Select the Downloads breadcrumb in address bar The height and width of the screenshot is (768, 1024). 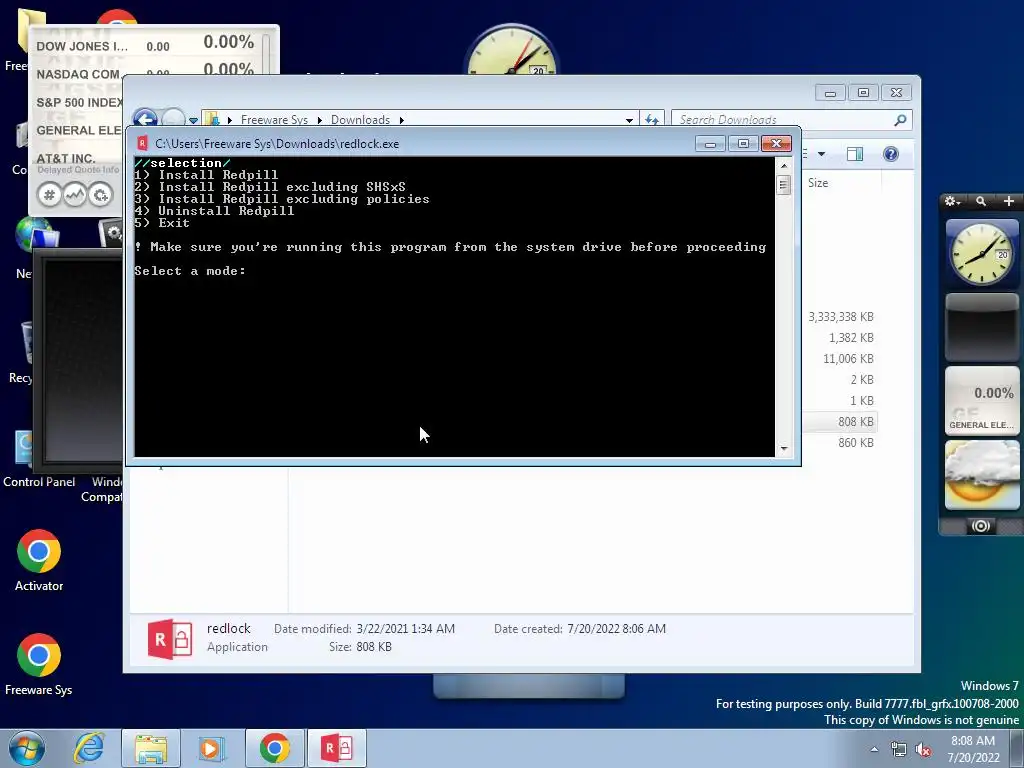360,120
